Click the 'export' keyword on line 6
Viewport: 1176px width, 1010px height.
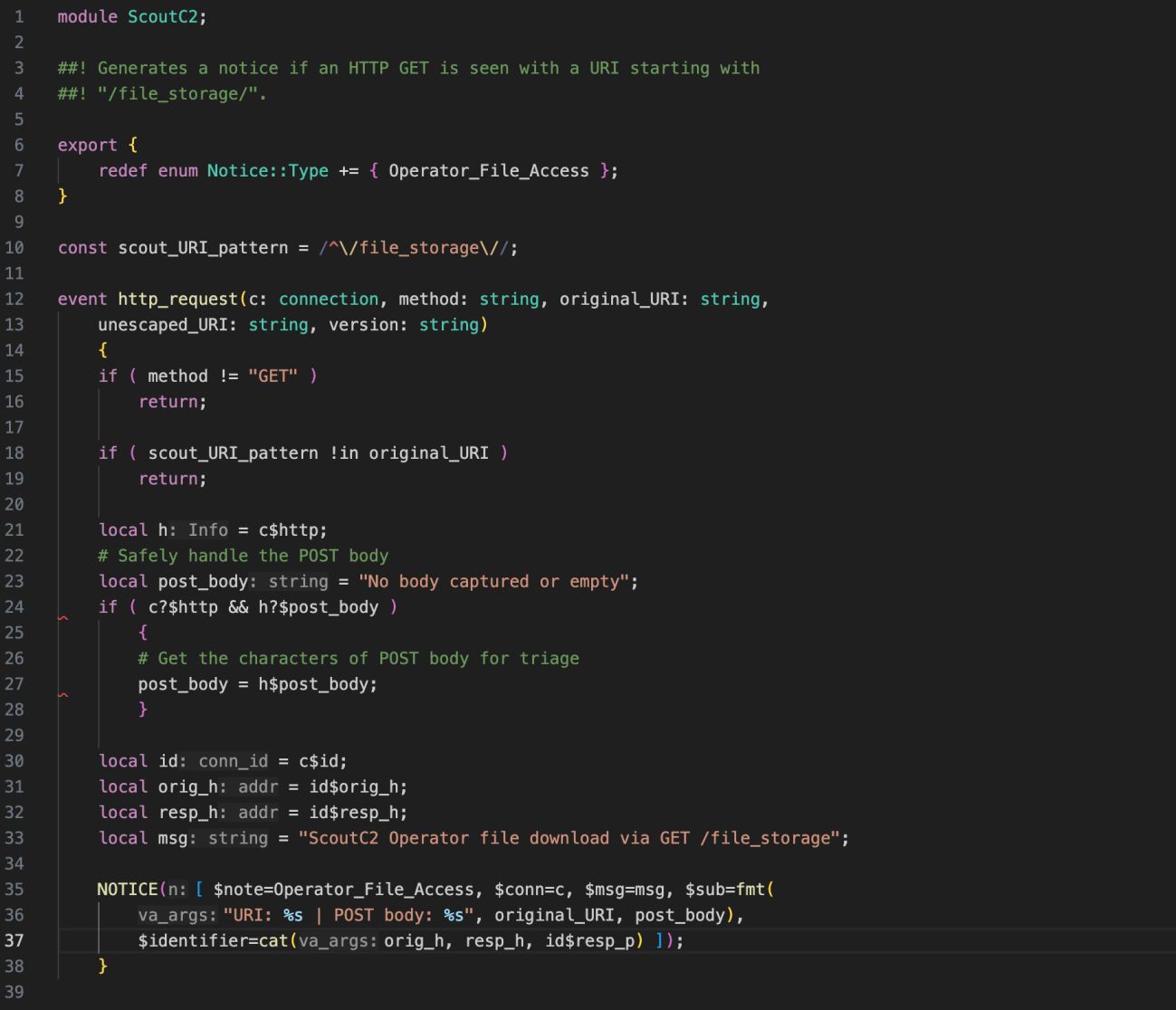point(88,145)
